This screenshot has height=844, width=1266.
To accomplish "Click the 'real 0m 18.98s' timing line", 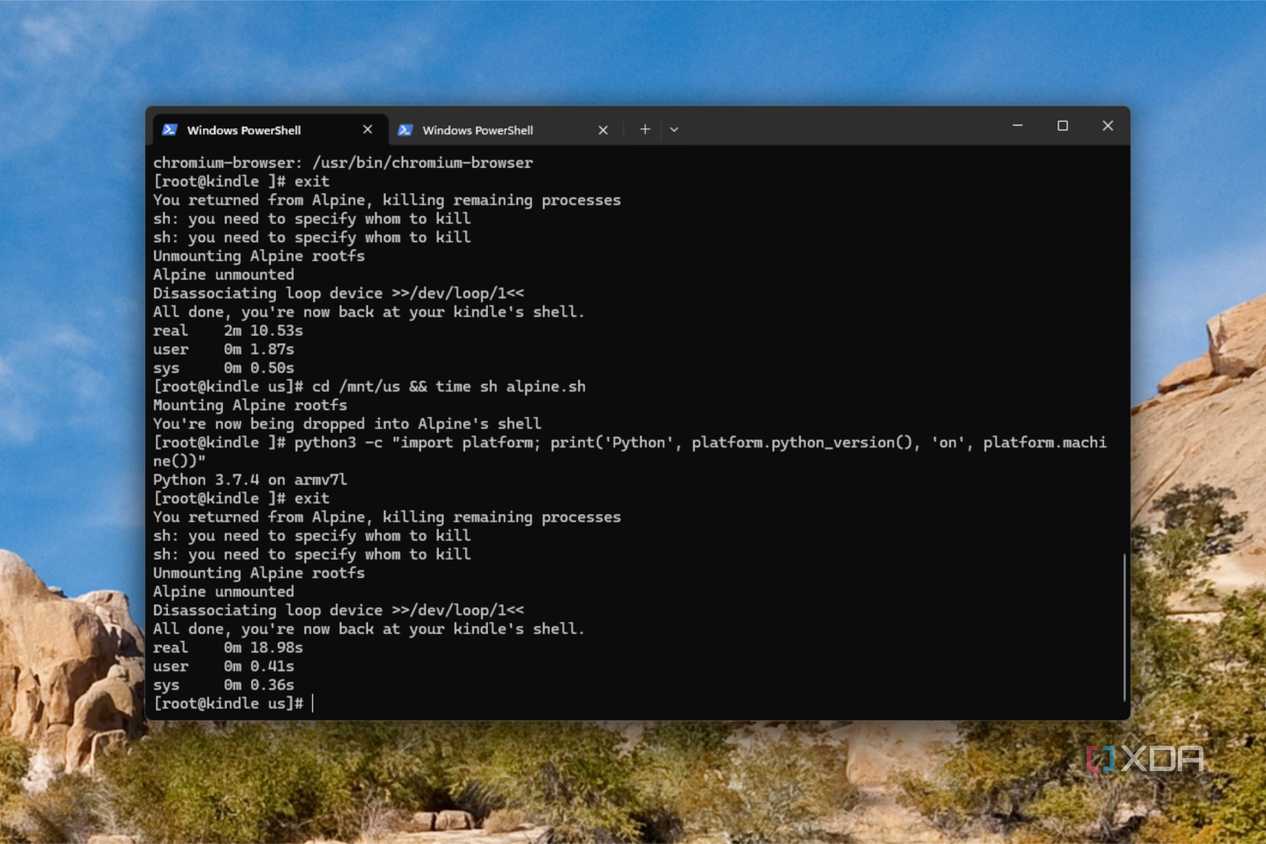I will [x=228, y=648].
